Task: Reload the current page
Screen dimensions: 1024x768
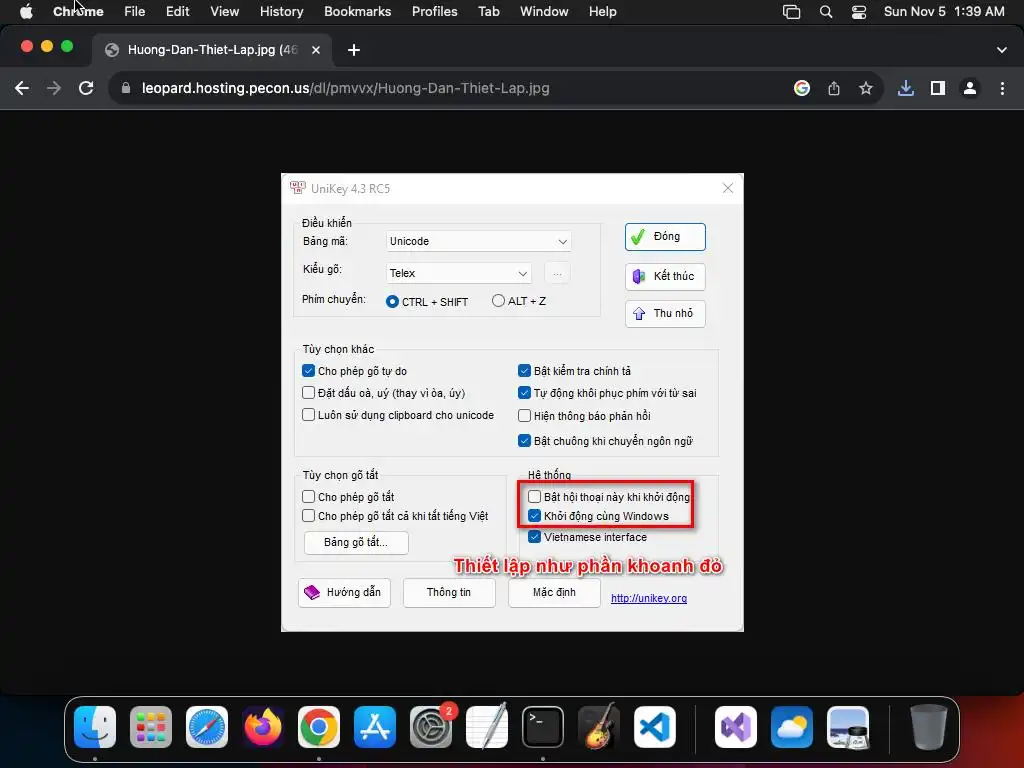Action: click(x=86, y=88)
